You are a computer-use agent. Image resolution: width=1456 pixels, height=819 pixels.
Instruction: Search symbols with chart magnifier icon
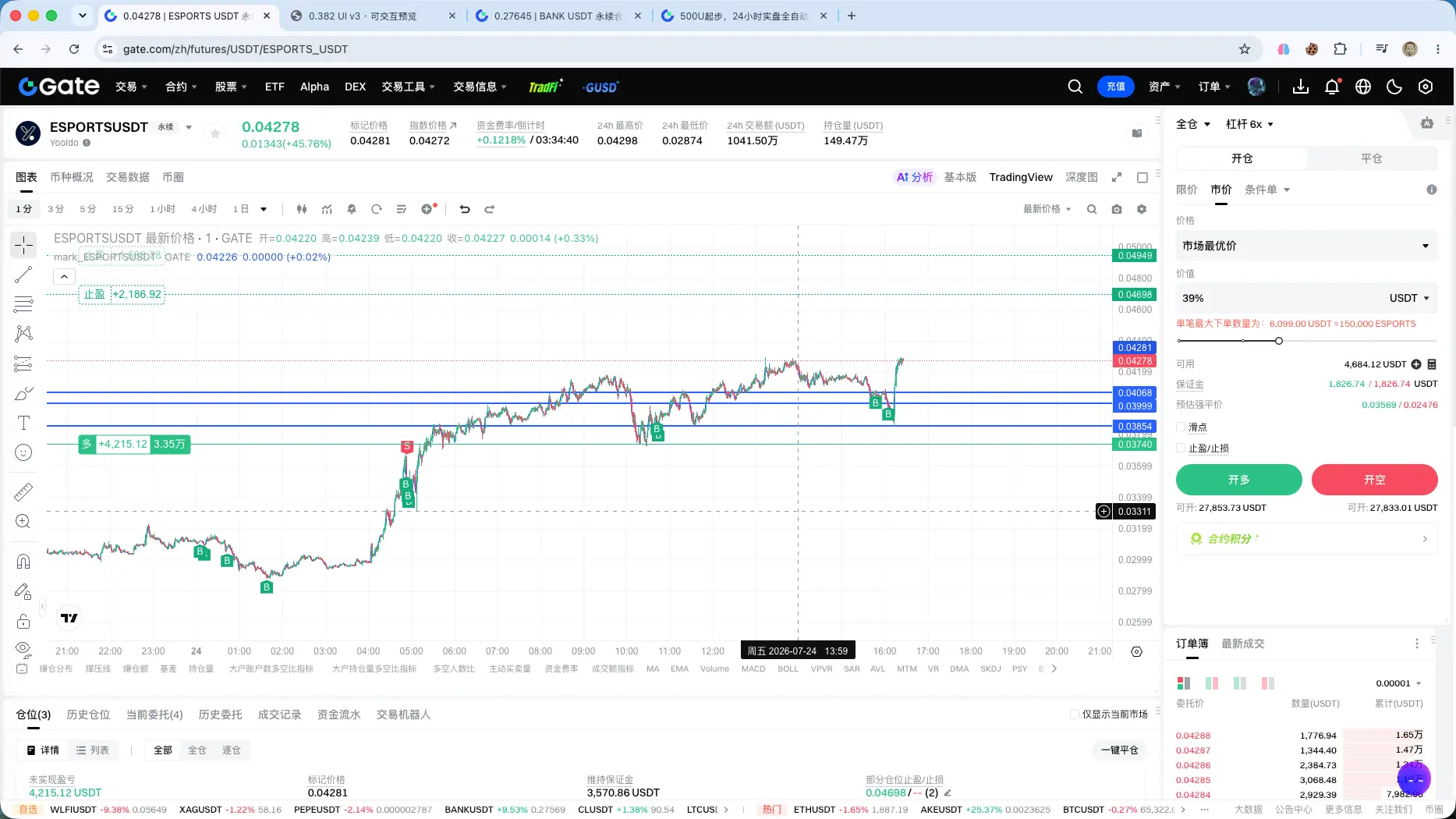coord(1092,209)
